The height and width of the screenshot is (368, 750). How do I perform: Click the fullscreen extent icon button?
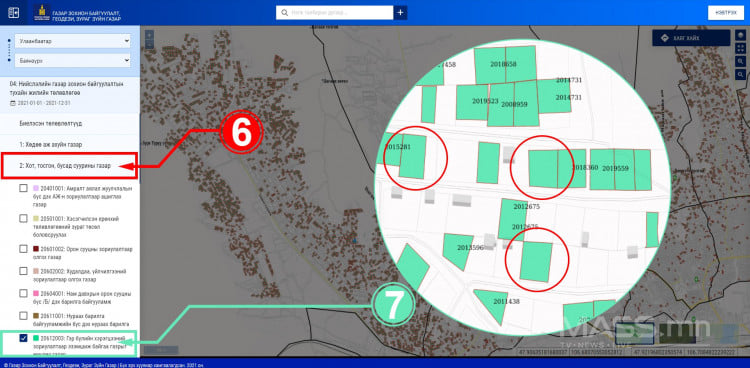pos(741,48)
